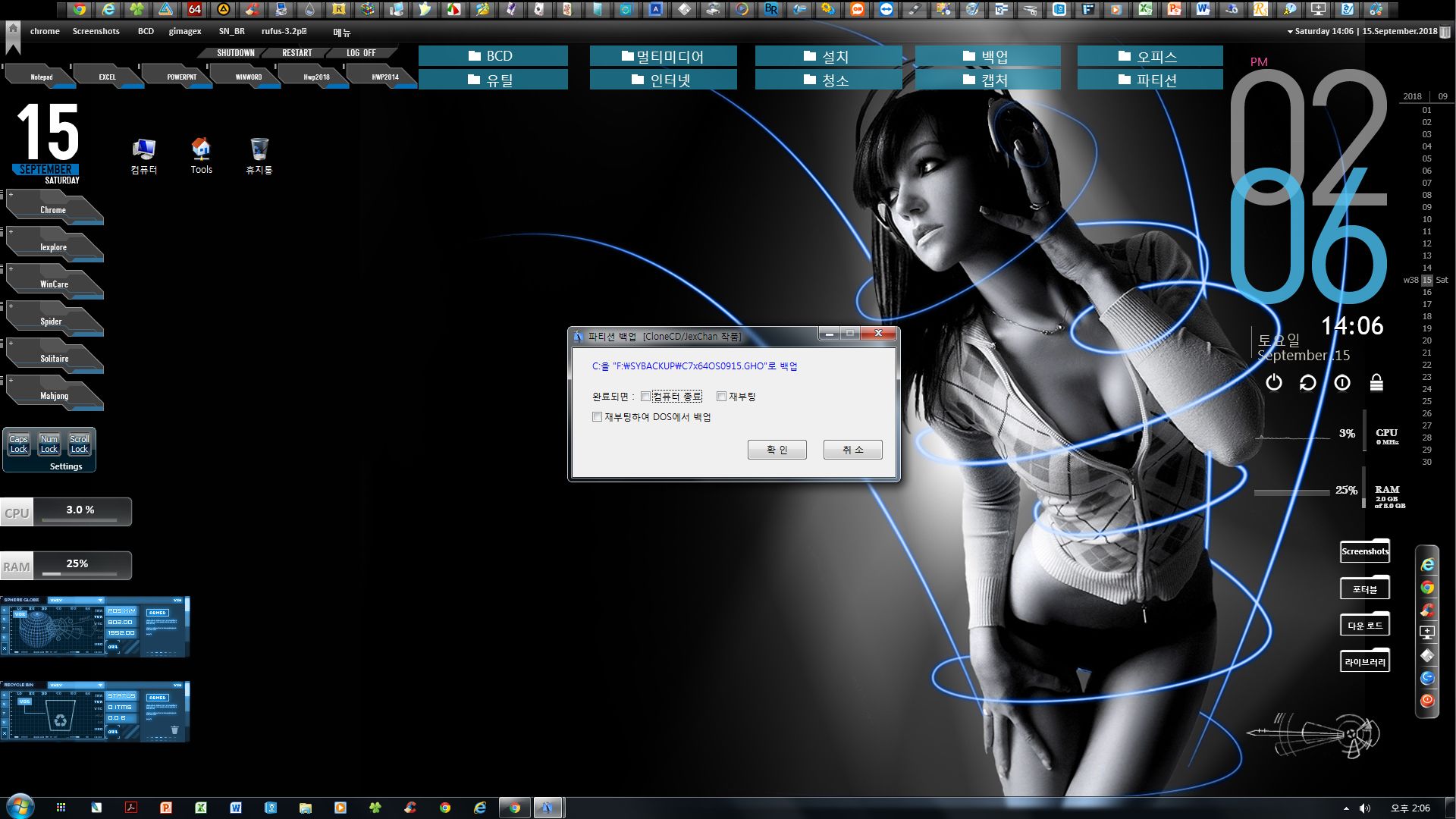Expand the Saturday 14:06 date dropdown arrow
The width and height of the screenshot is (1456, 819).
(x=1290, y=32)
